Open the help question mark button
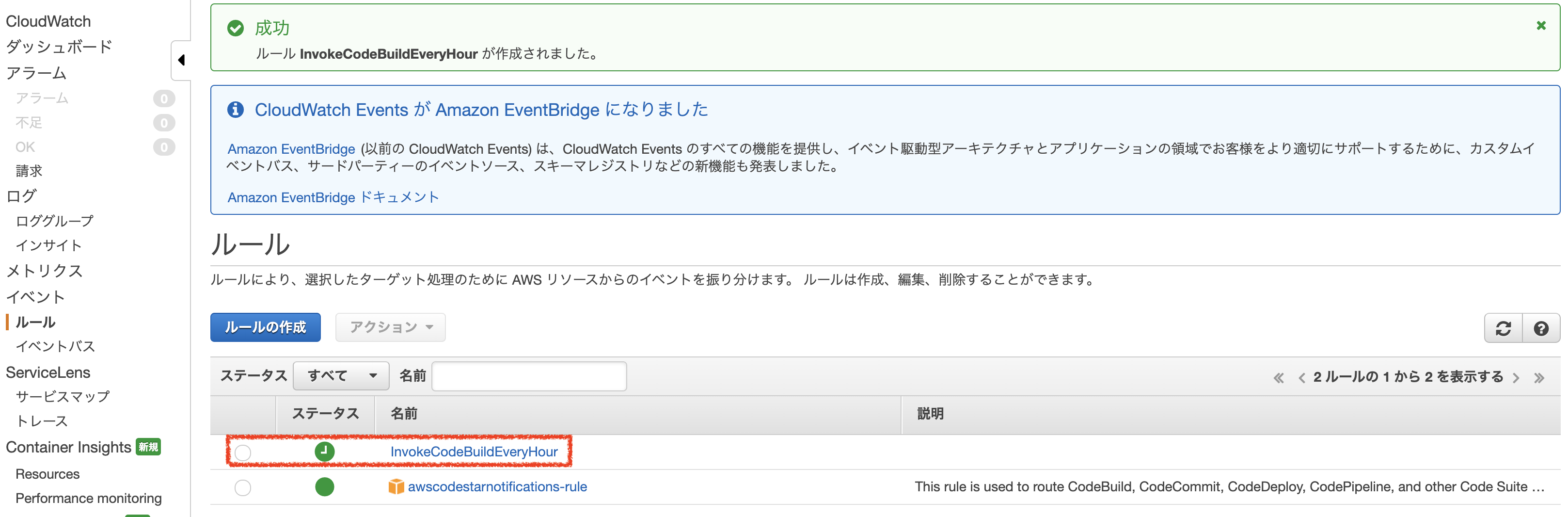 [1540, 329]
